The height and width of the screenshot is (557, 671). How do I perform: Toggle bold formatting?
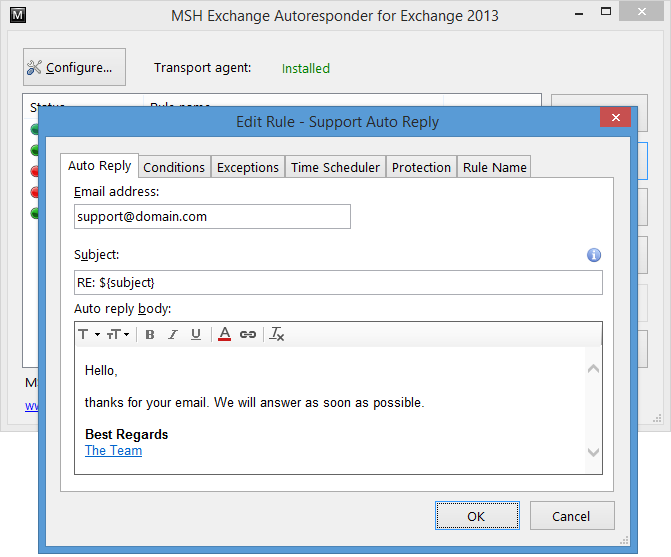click(x=150, y=334)
